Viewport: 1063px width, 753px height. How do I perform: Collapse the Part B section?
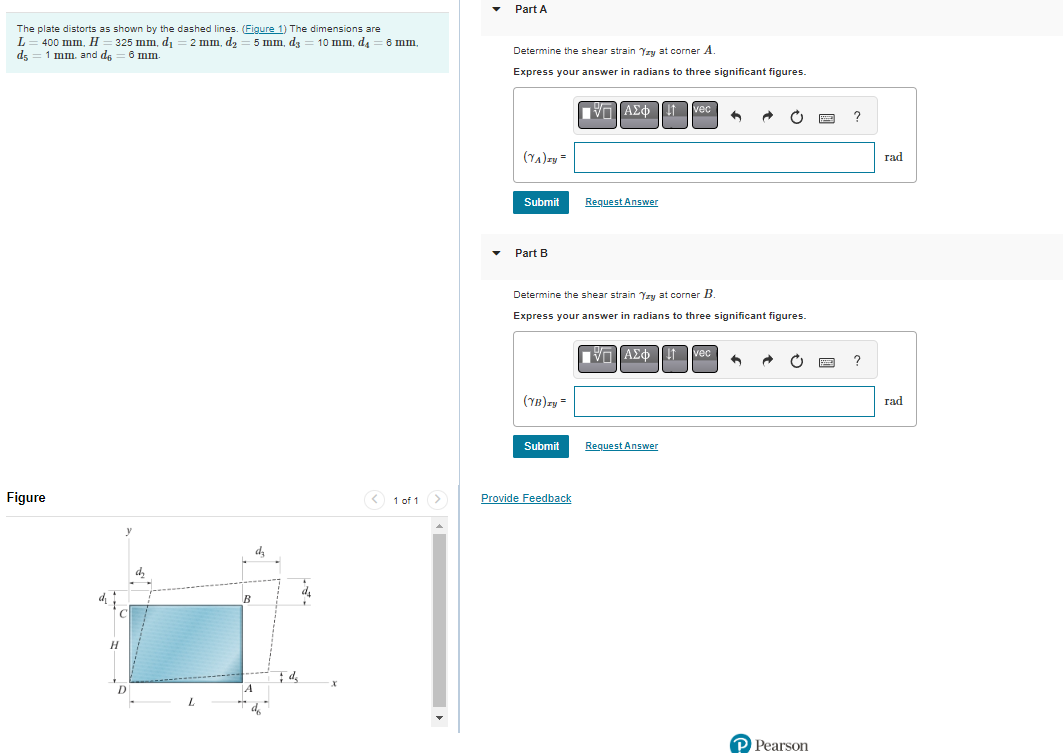(496, 253)
